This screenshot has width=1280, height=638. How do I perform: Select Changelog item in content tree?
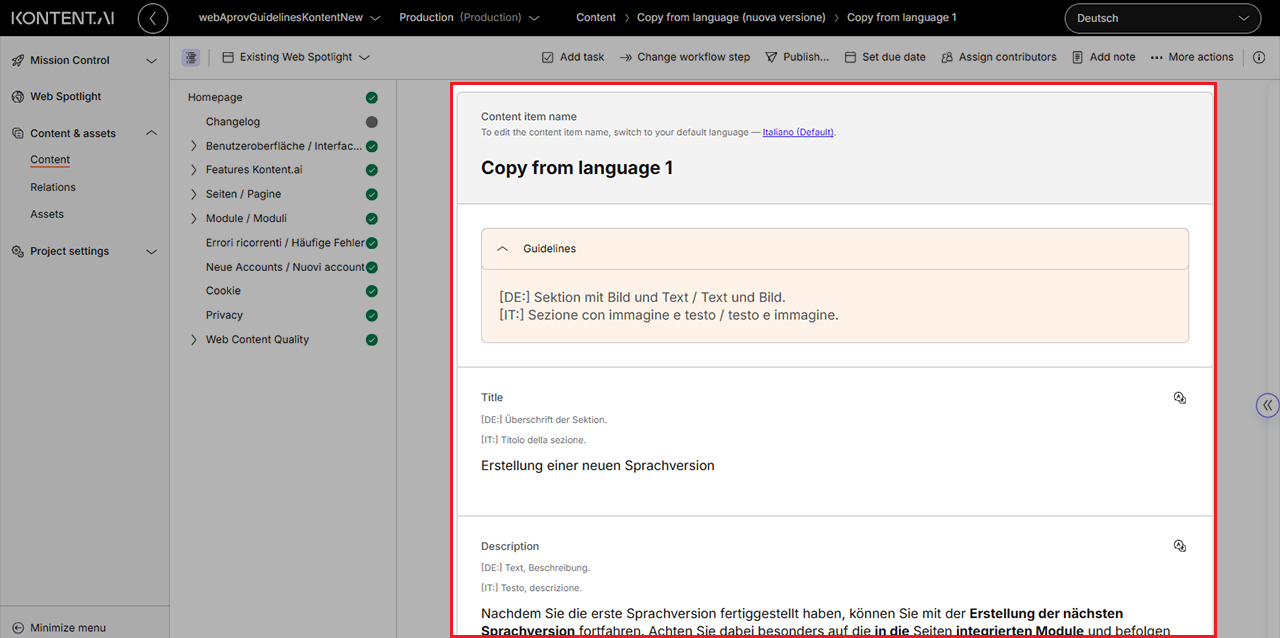click(x=233, y=122)
